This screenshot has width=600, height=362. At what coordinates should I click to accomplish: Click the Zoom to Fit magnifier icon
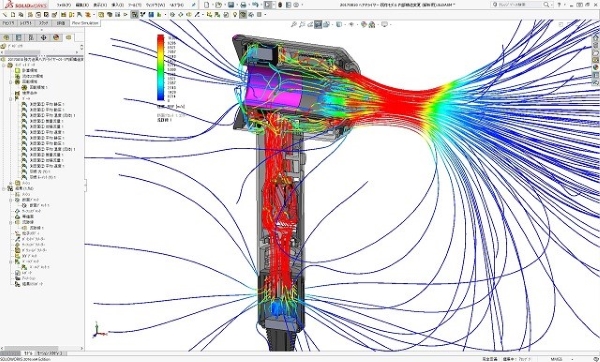pyautogui.click(x=293, y=24)
